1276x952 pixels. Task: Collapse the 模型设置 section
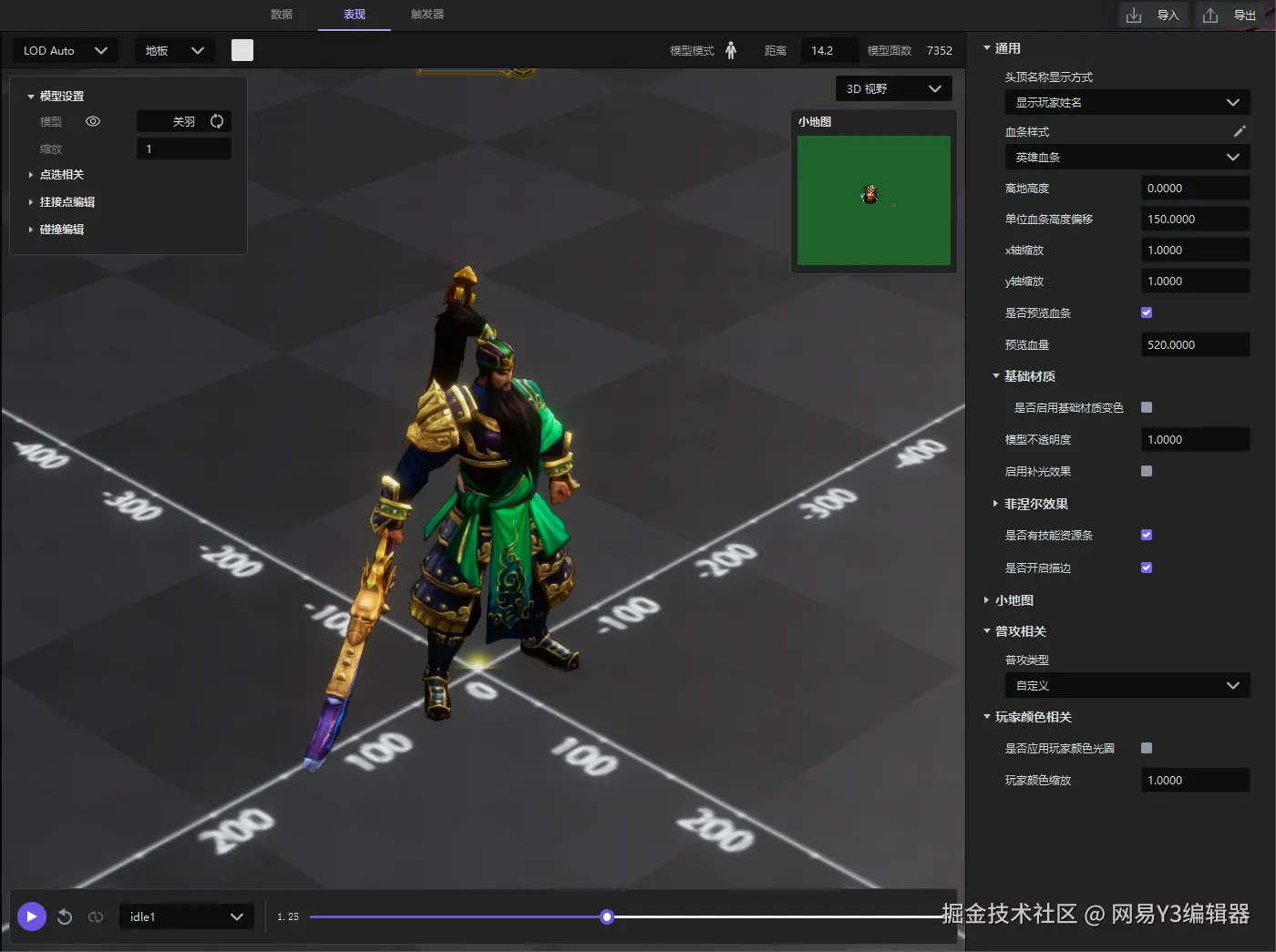[31, 97]
